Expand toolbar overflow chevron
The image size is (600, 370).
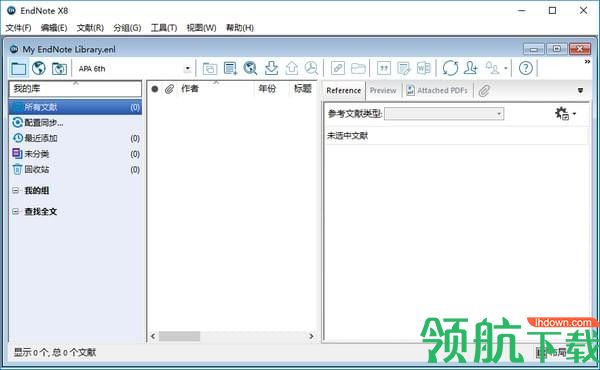[587, 62]
